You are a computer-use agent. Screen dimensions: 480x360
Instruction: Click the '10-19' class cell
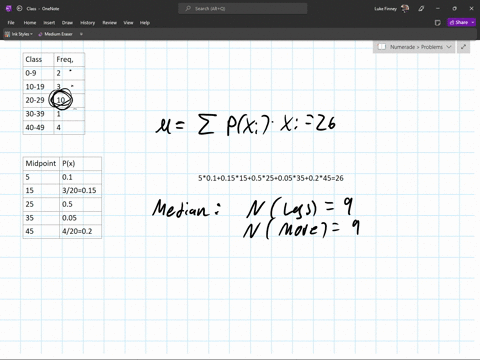[38, 87]
